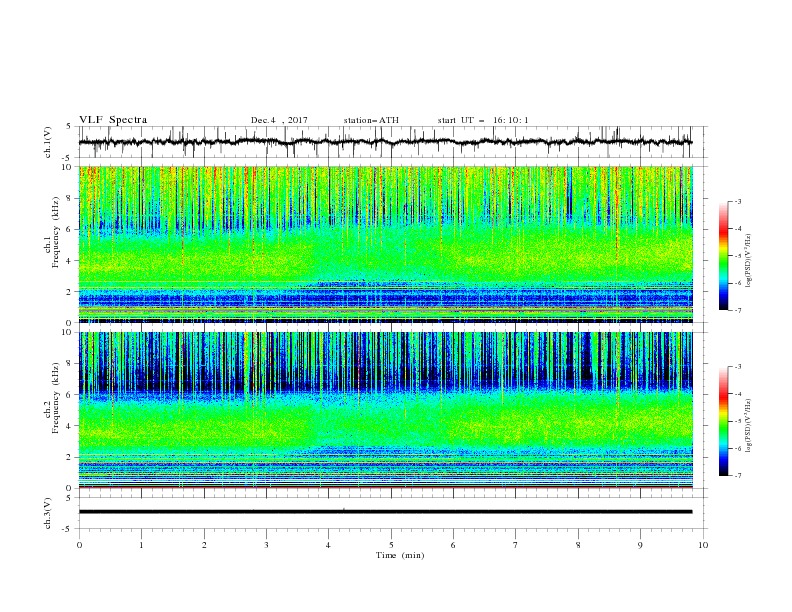Click the "ch.3(V)" axis label
Screen dimensions: 792x612
(x=48, y=513)
